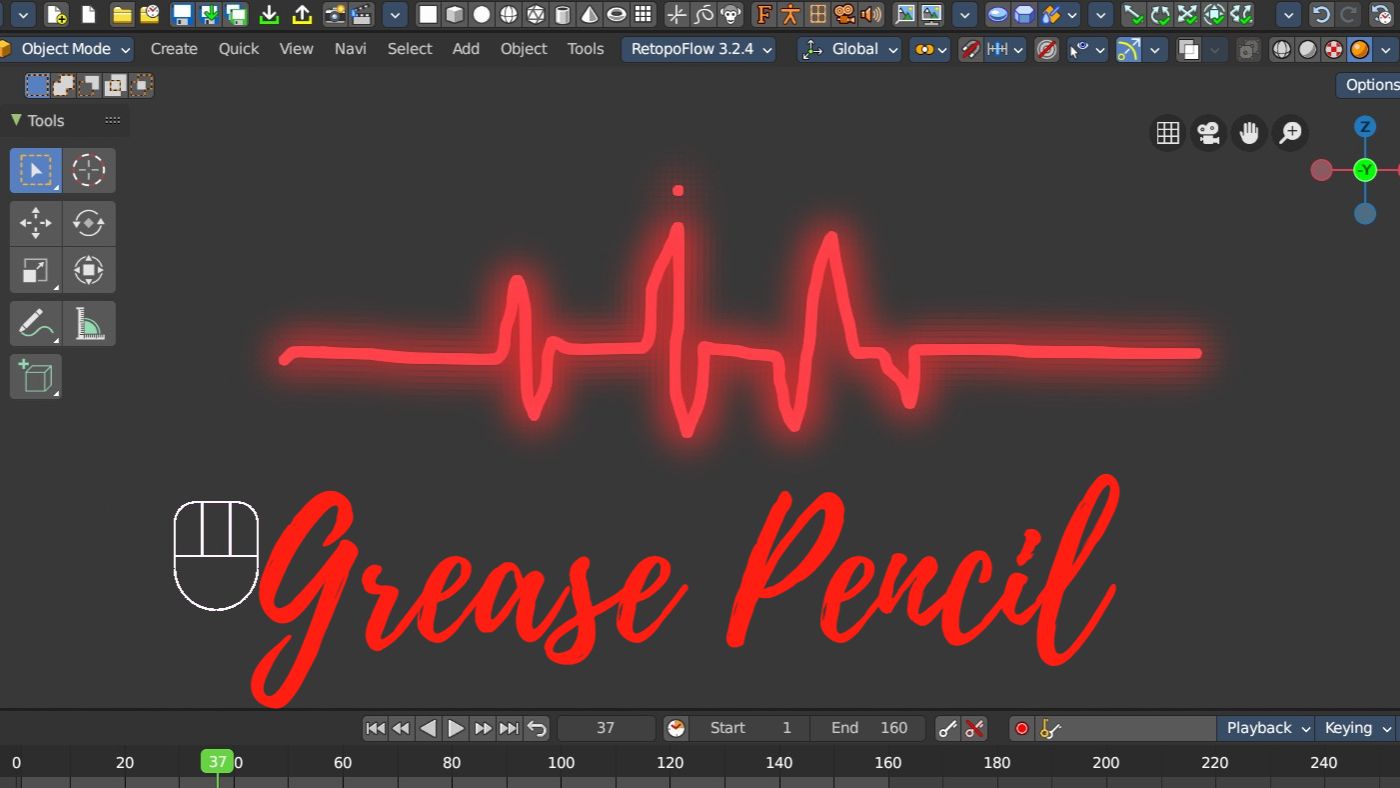This screenshot has height=788, width=1400.
Task: Open the Quick menu
Action: point(239,49)
